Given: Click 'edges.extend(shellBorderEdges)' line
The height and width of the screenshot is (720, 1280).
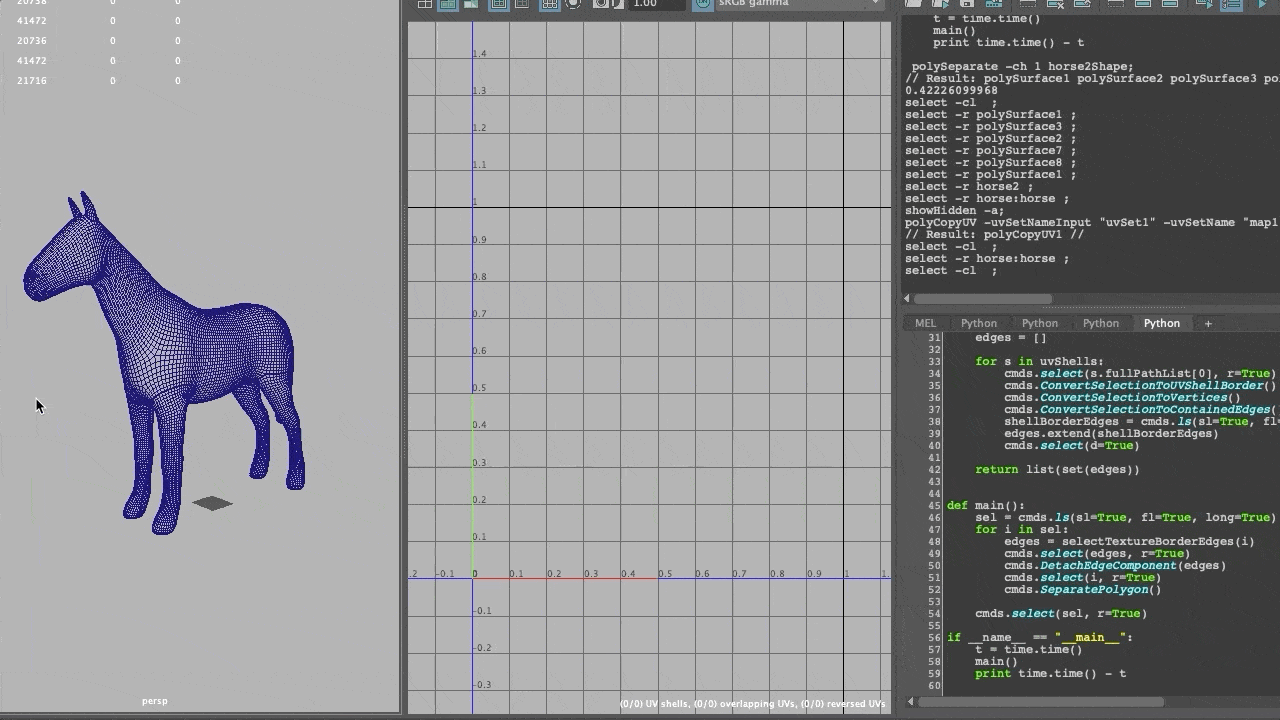Looking at the screenshot, I should click(1111, 433).
